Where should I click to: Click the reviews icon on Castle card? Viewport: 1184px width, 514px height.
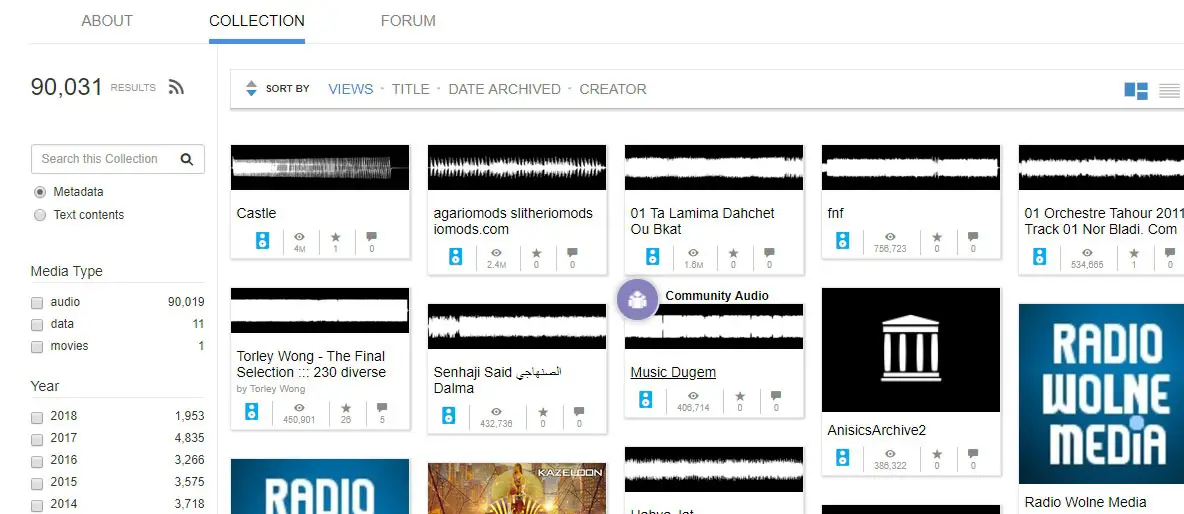372,237
